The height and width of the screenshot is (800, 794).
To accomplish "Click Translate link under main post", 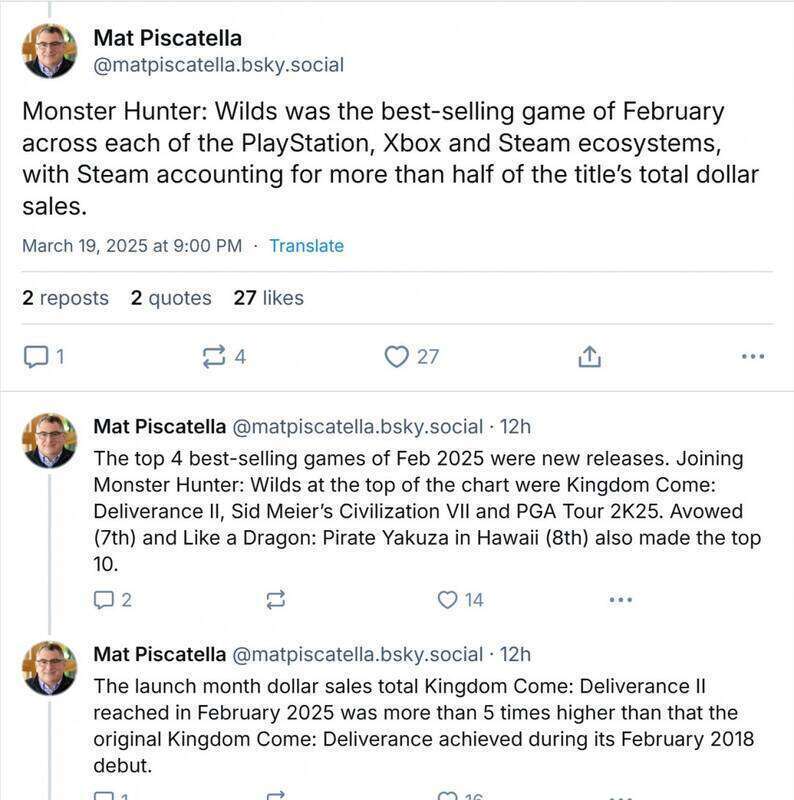I will (x=306, y=246).
